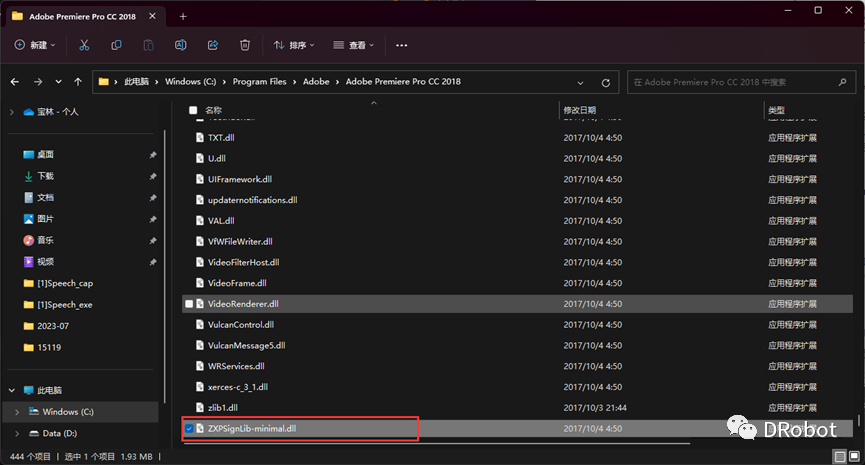Open Videos (视频) in quick access
Screen dimensions: 865x465
coord(45,261)
